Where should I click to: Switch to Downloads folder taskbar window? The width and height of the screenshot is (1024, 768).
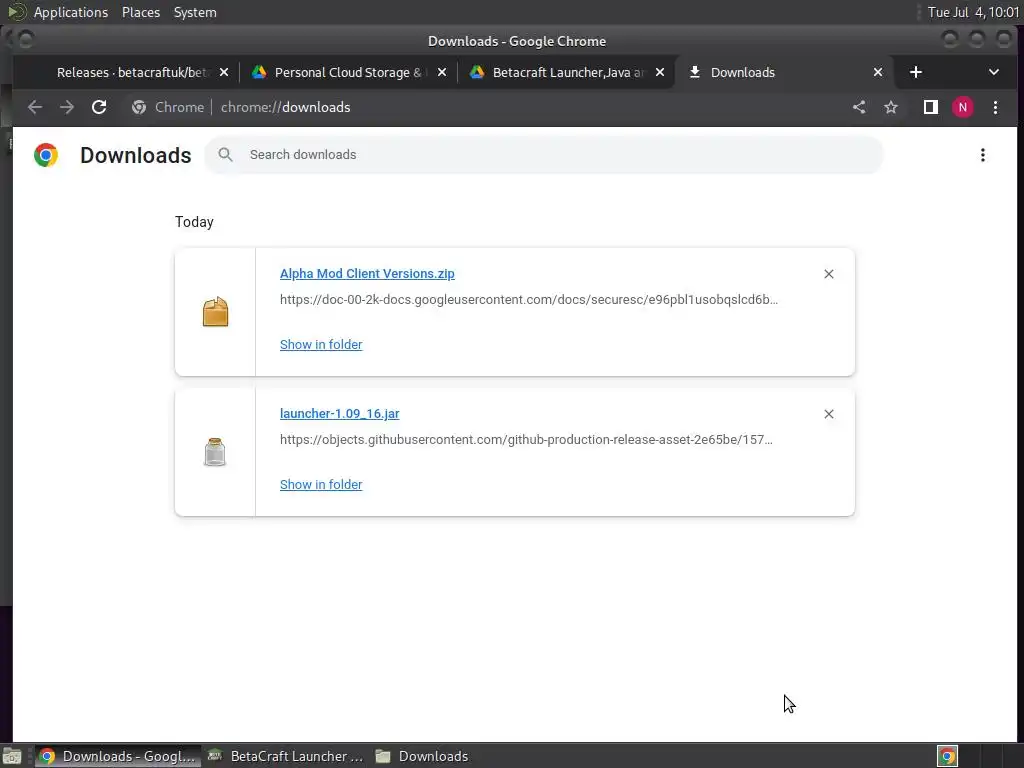423,756
